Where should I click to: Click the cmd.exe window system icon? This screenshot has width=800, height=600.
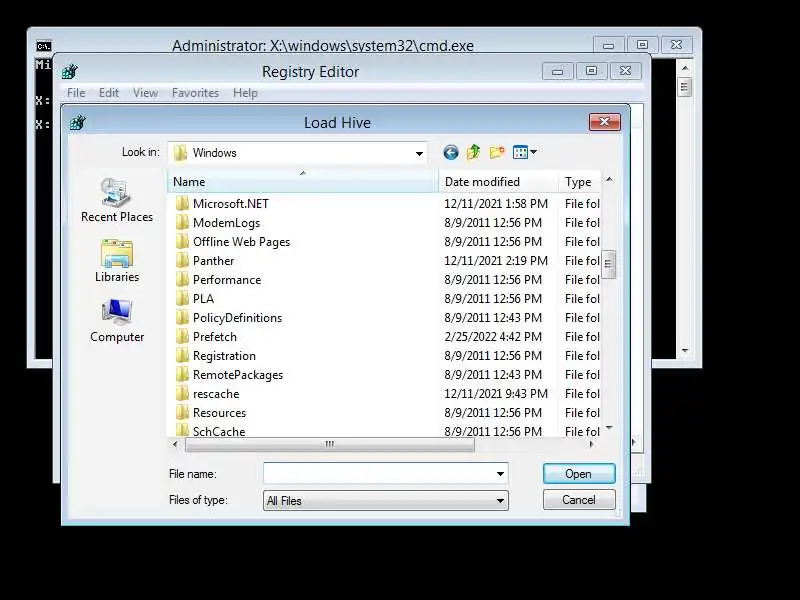44,46
